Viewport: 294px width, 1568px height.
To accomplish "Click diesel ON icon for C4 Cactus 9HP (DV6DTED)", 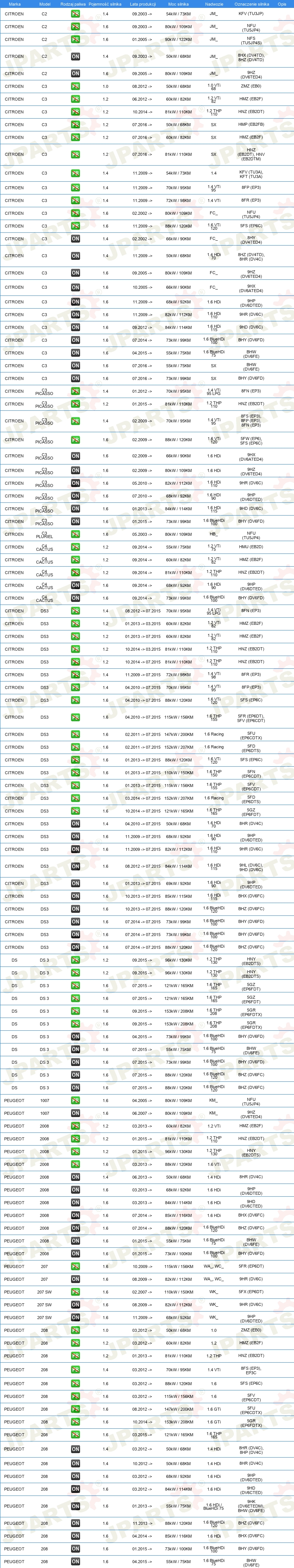I will pyautogui.click(x=75, y=586).
